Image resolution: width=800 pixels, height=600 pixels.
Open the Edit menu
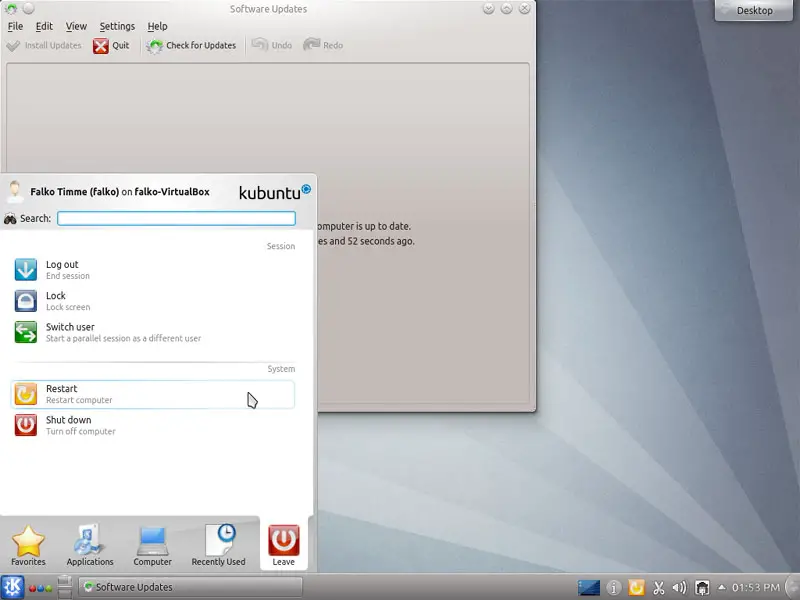pos(44,26)
